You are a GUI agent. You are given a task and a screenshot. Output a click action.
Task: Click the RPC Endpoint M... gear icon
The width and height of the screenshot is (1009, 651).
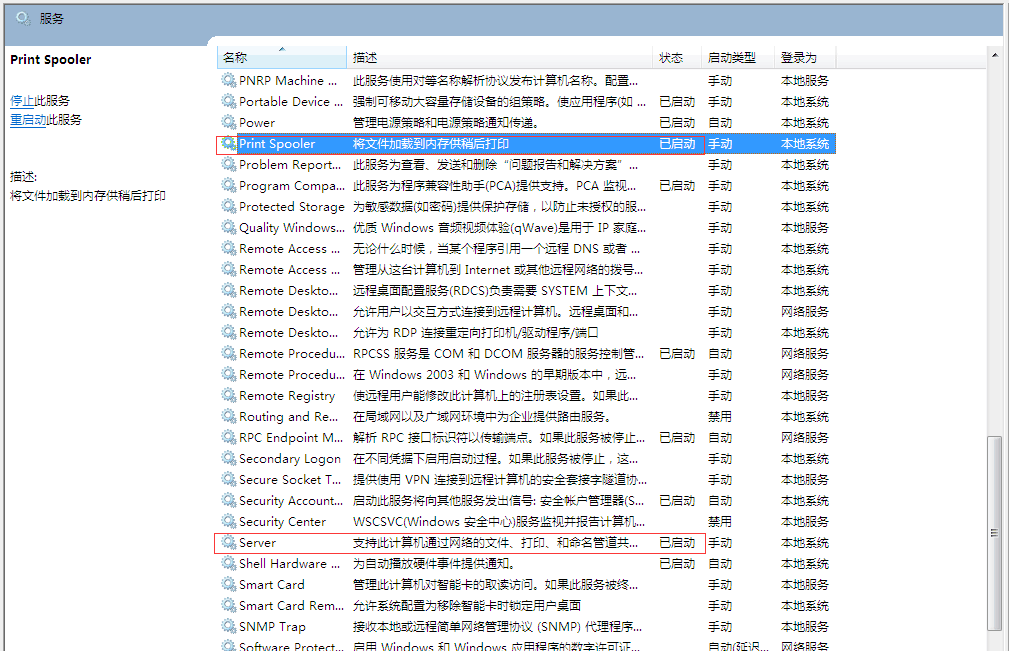[x=228, y=437]
